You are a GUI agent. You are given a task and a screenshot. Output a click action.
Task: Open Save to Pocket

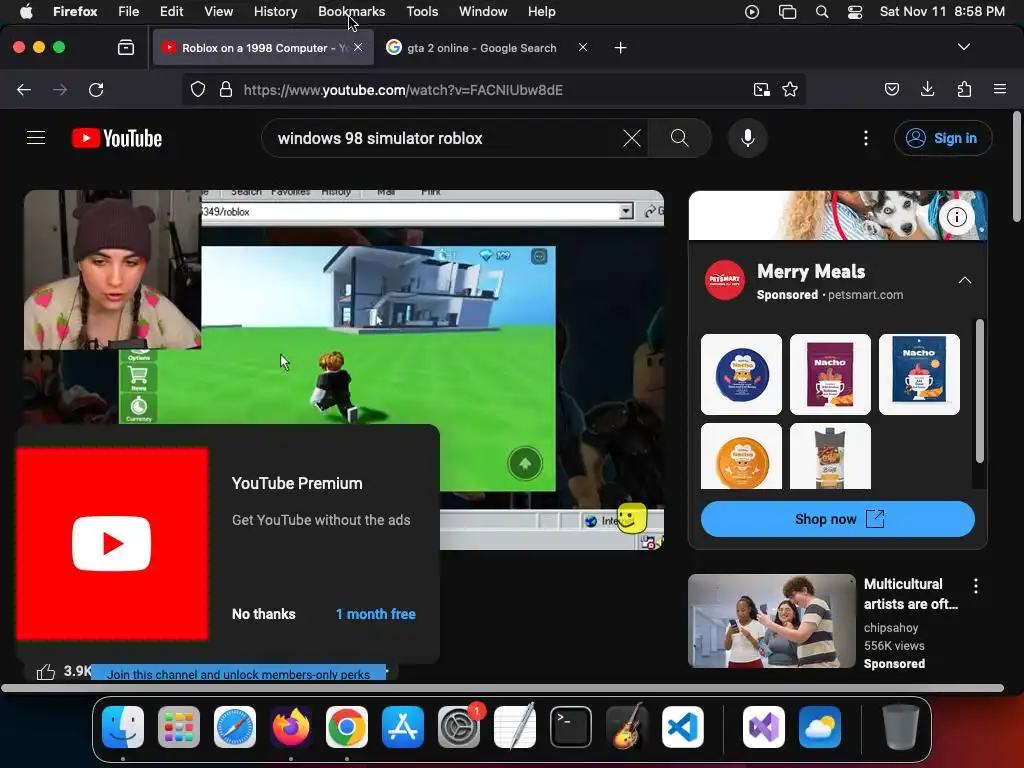point(892,90)
